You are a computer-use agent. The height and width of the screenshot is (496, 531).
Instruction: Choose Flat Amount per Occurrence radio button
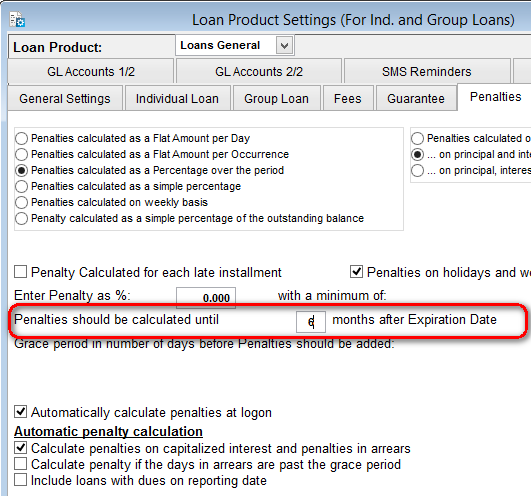[21, 154]
